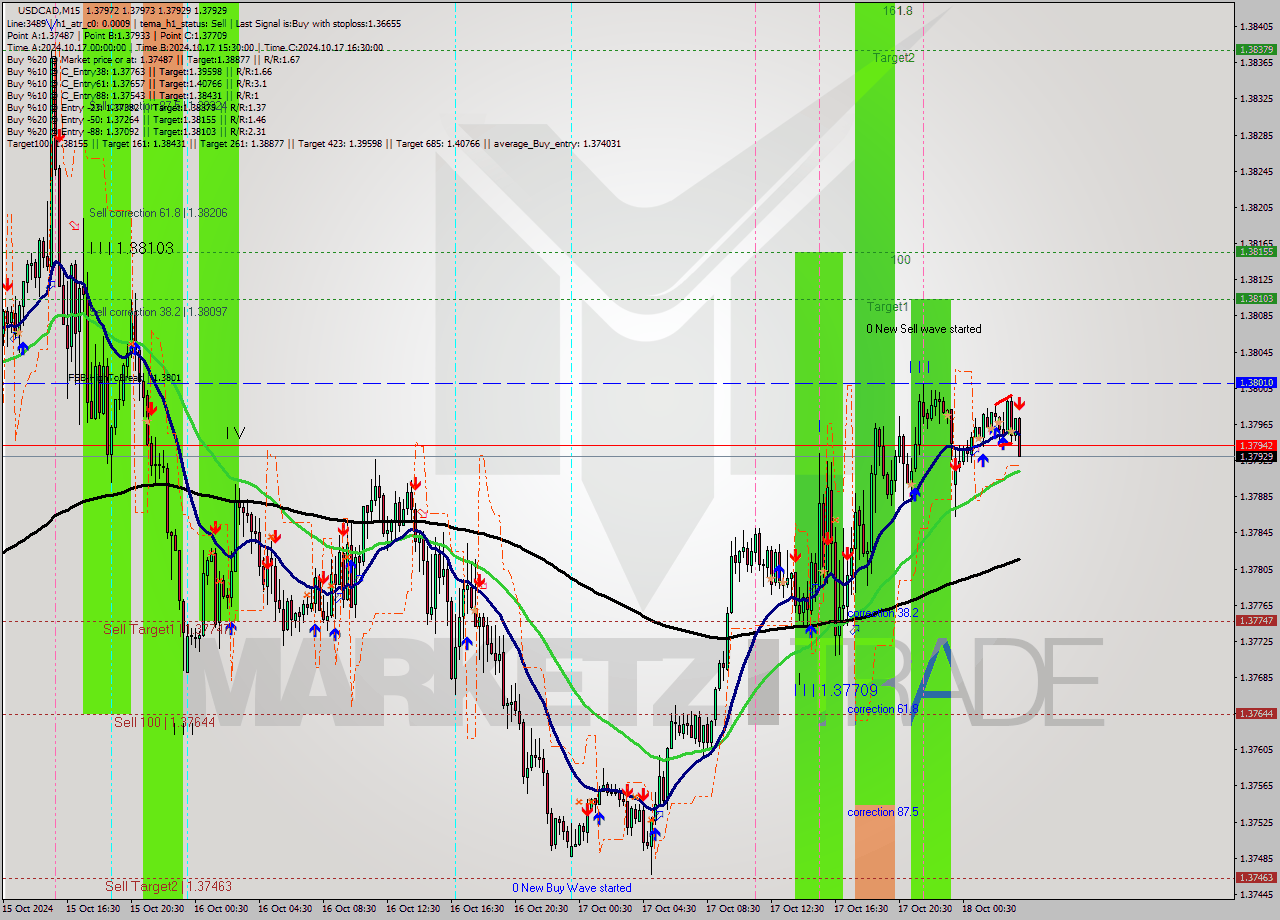Click the '16 Oct 00:30' time axis label

[220, 909]
